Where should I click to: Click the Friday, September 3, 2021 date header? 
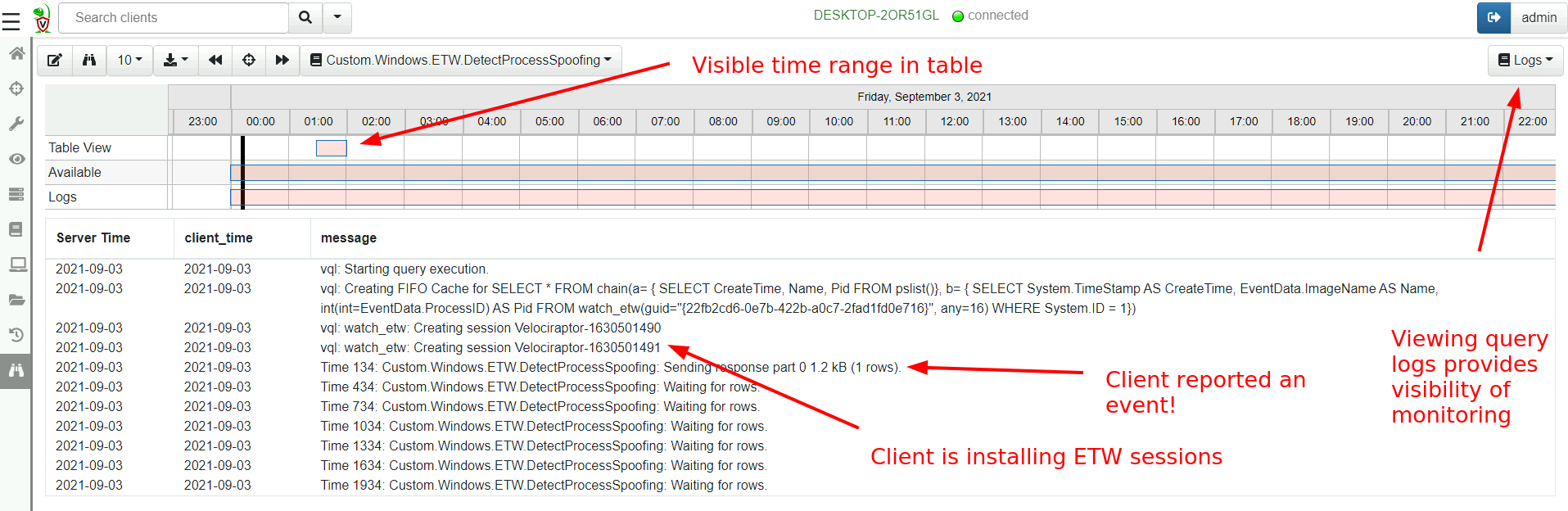click(924, 97)
